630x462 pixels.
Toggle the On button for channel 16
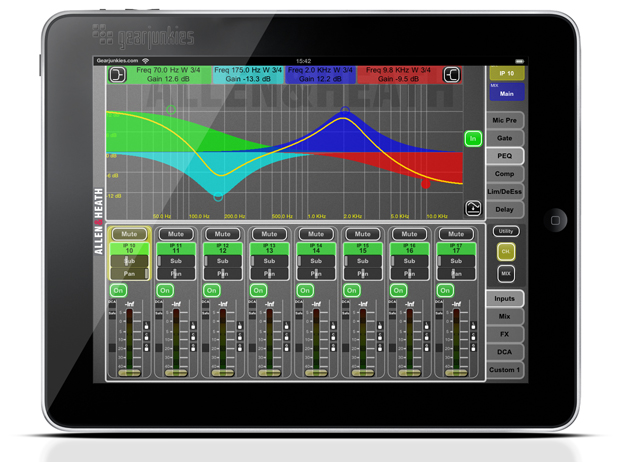(x=398, y=290)
